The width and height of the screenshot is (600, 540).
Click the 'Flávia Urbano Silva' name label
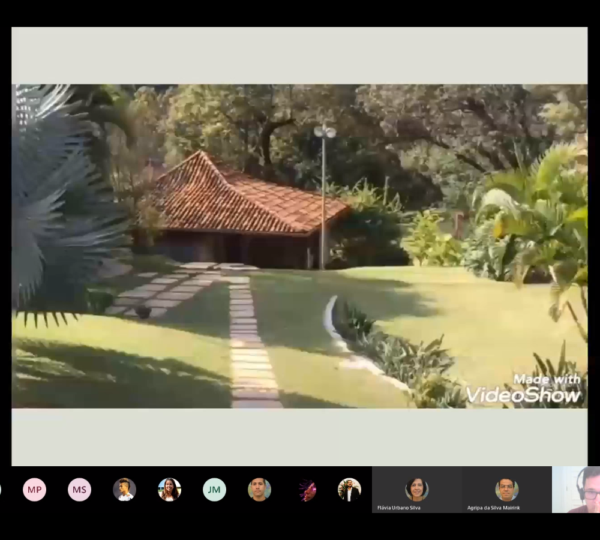click(x=399, y=508)
